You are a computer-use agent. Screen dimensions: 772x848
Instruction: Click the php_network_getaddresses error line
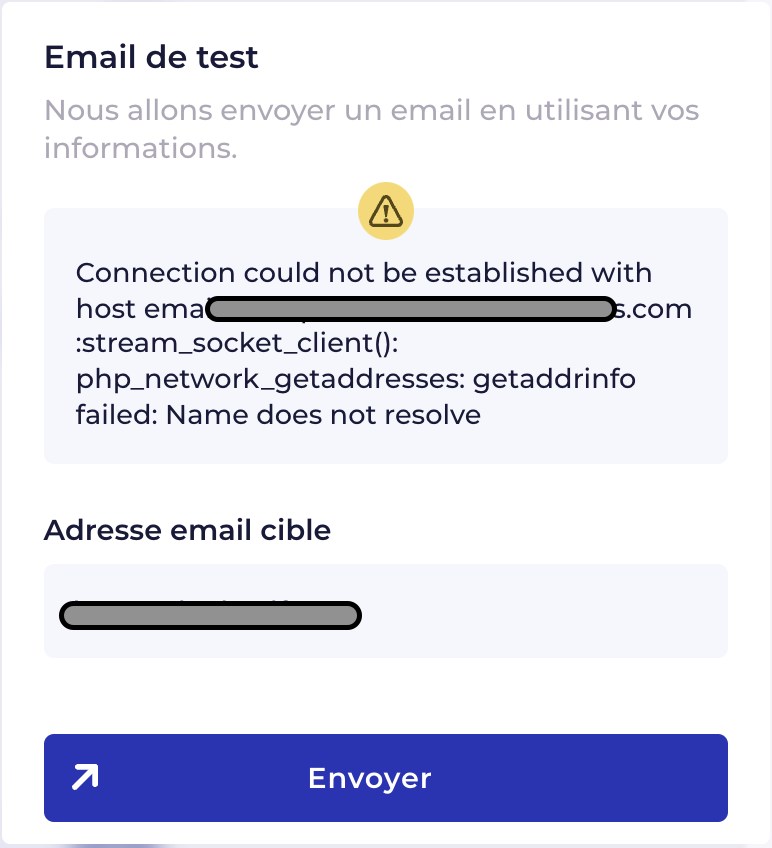(x=355, y=379)
